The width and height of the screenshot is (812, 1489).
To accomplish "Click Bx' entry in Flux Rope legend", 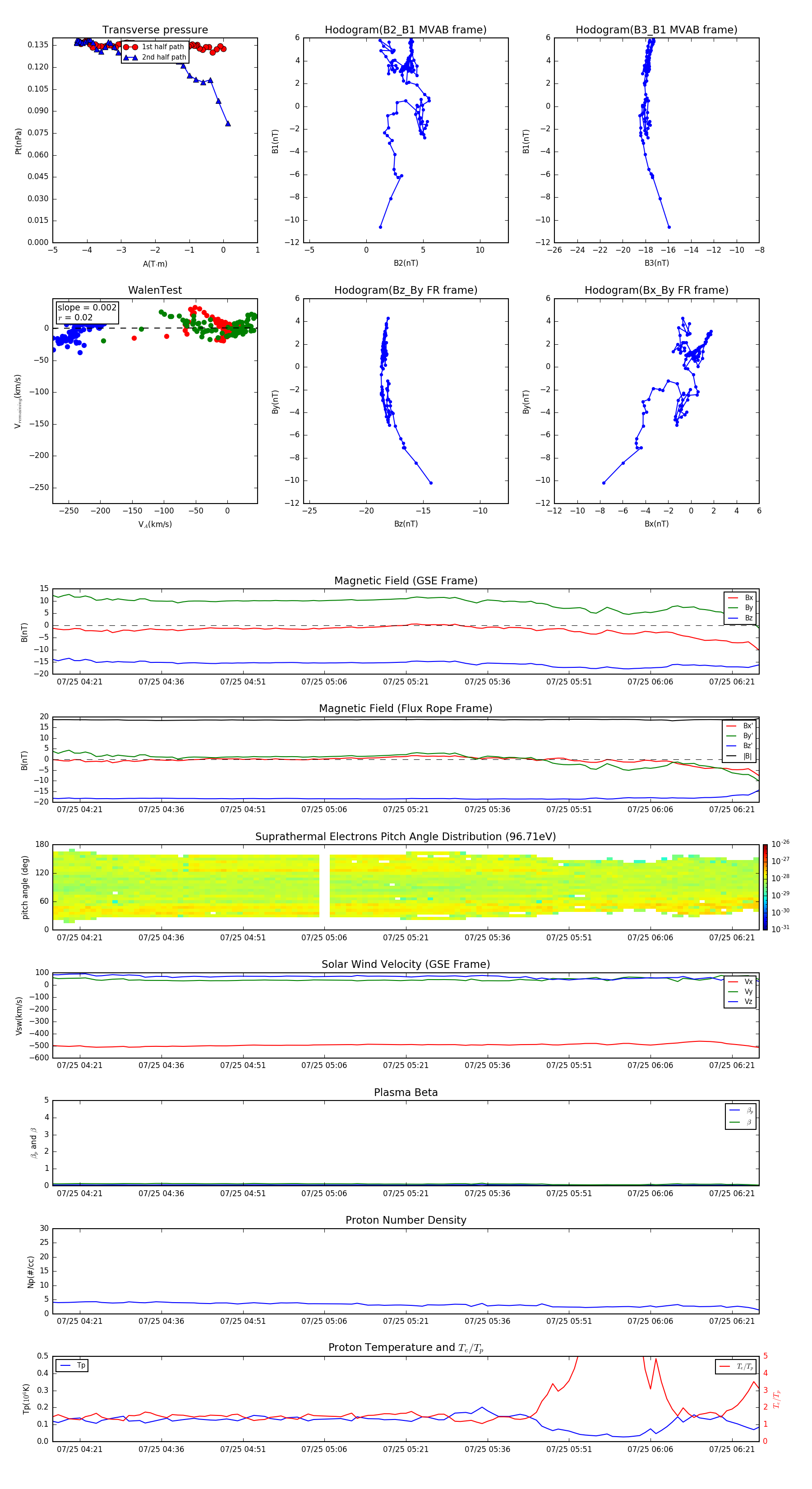I will [x=740, y=726].
